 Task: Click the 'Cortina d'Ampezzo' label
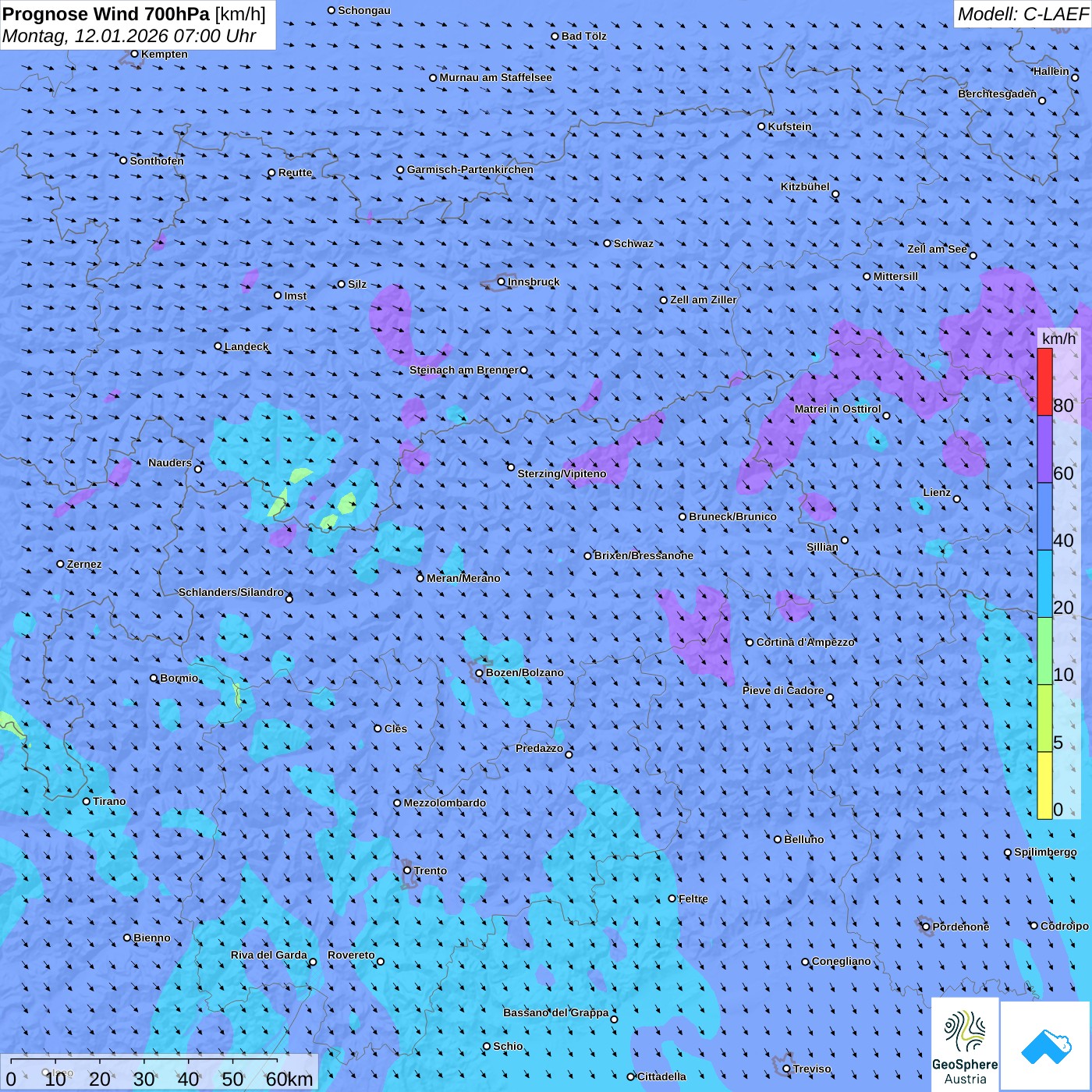(x=806, y=642)
